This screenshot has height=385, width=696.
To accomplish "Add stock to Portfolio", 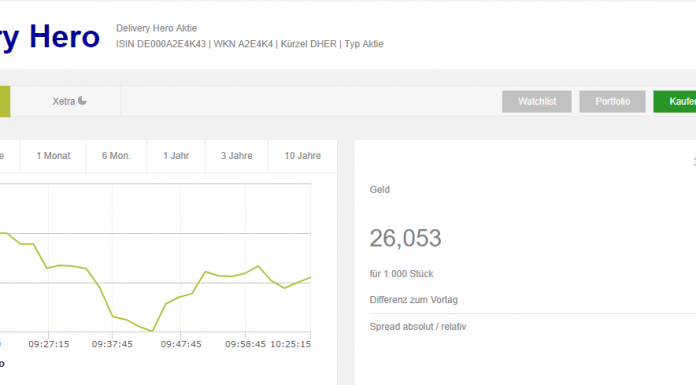I will click(x=613, y=102).
